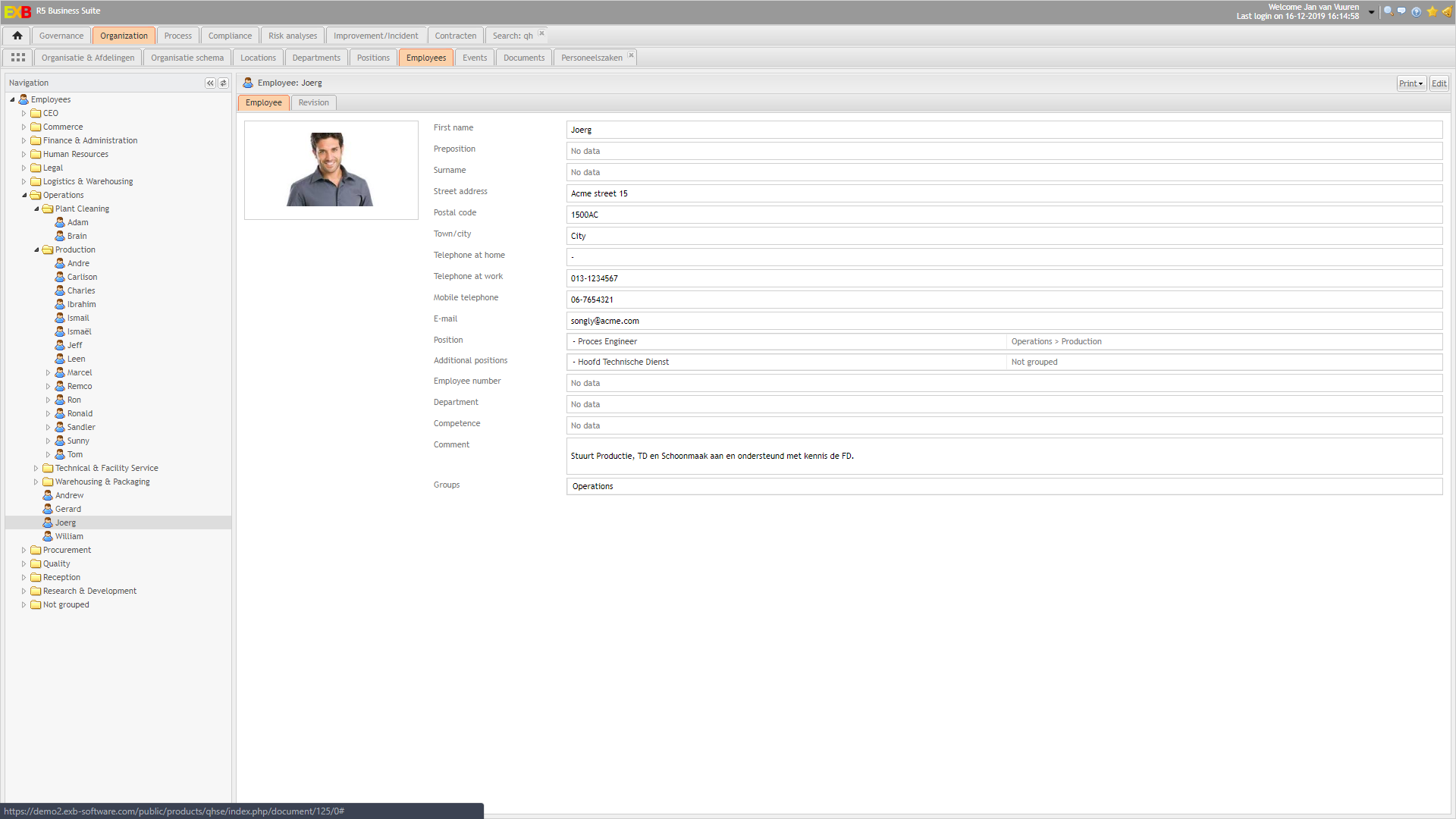
Task: Switch to the Revision tab
Action: [x=313, y=103]
